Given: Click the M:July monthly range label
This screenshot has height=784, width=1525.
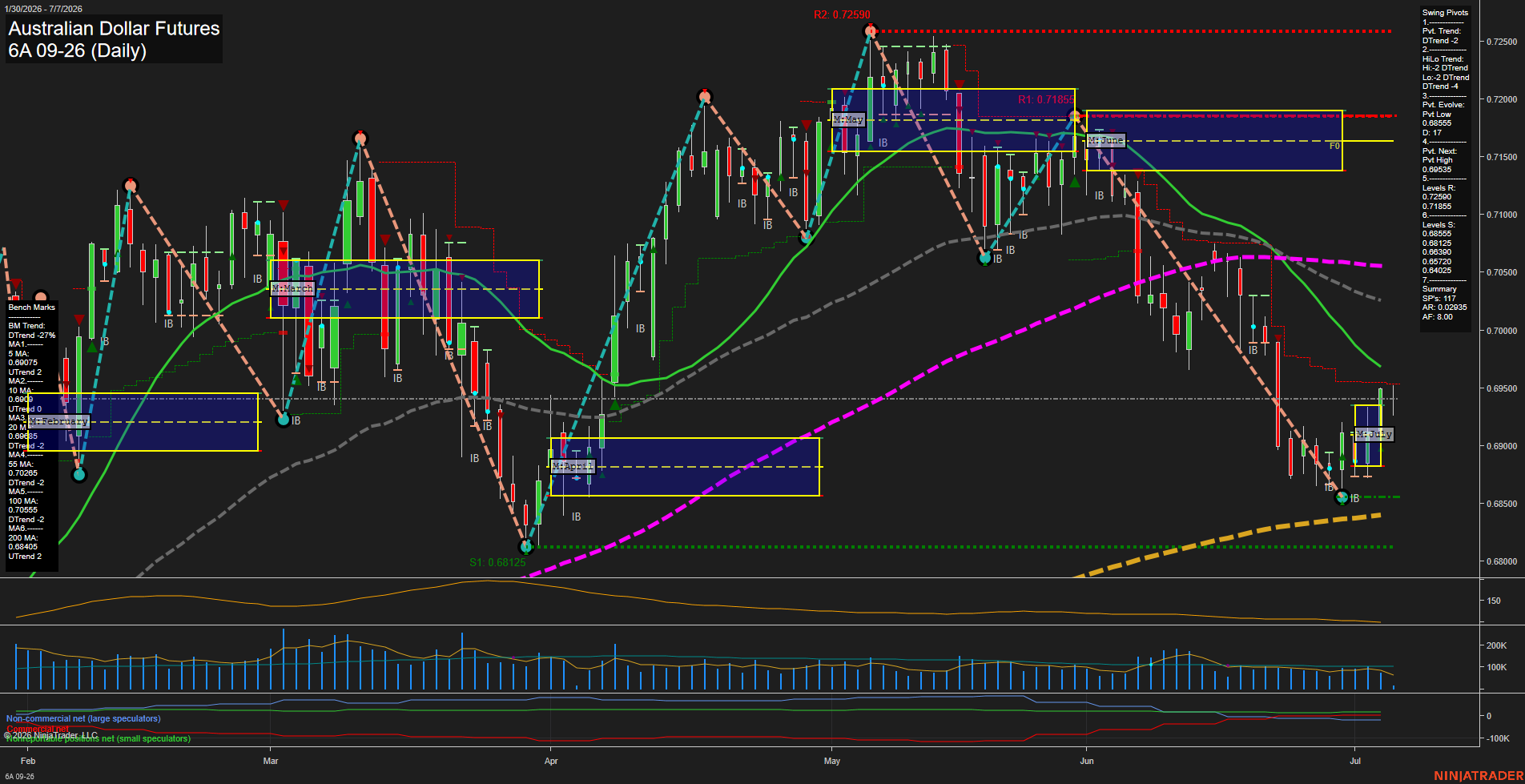Looking at the screenshot, I should [x=1374, y=434].
